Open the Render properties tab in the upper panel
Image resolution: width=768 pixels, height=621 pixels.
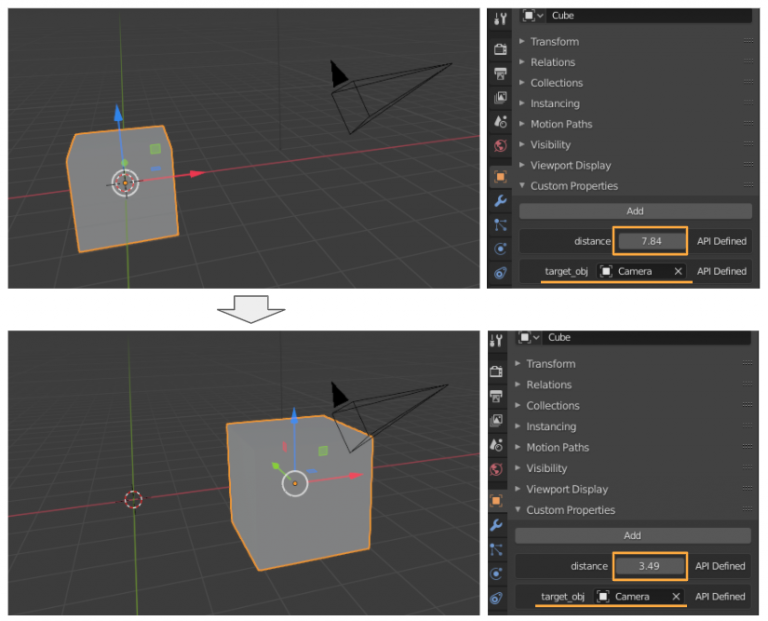point(500,49)
